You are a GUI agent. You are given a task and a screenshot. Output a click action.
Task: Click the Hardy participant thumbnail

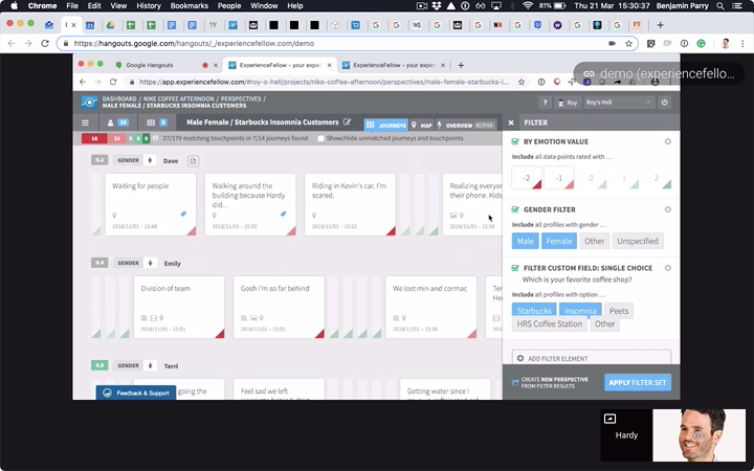click(x=626, y=435)
